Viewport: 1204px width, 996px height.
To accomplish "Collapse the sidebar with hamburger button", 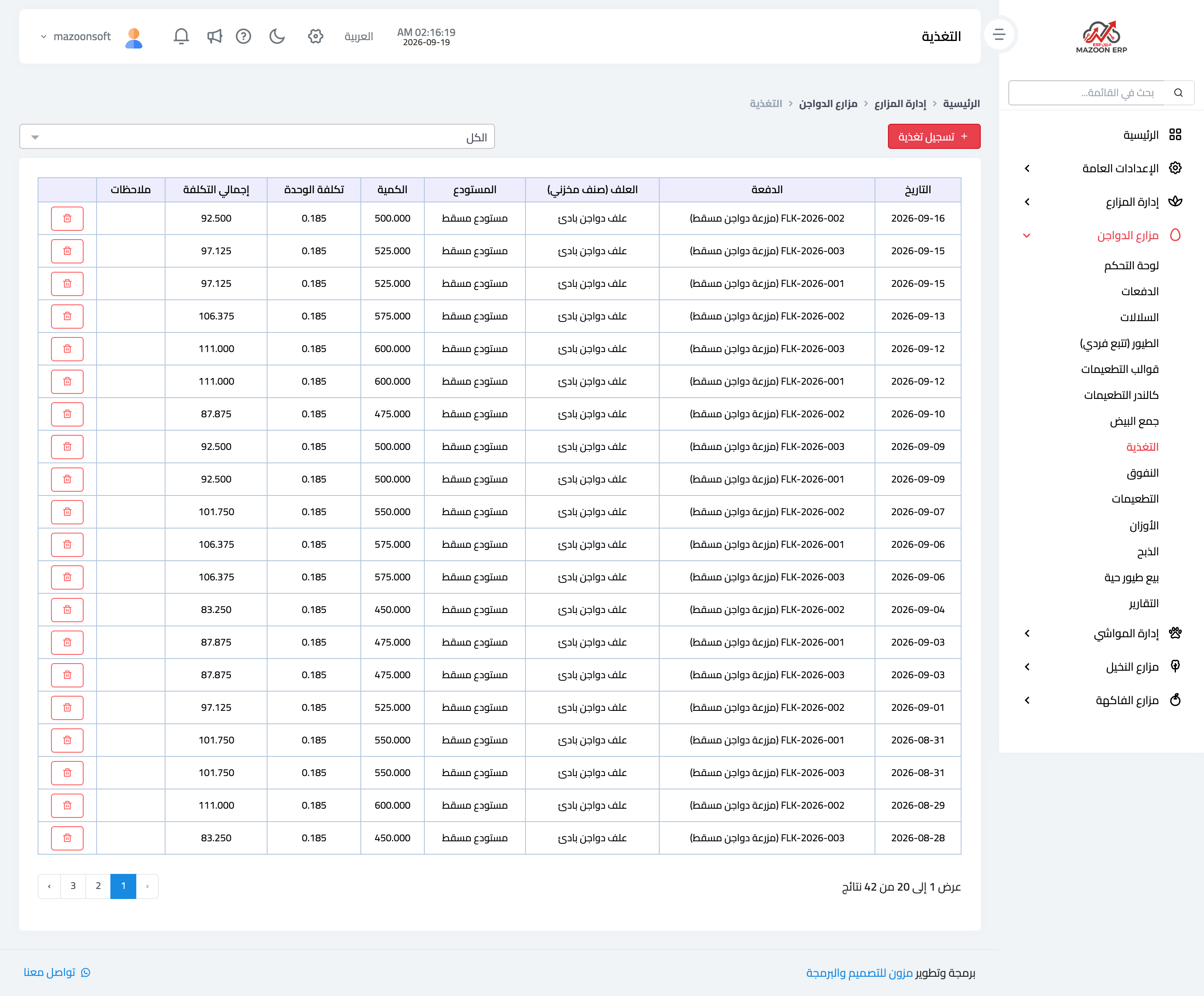I will 999,34.
